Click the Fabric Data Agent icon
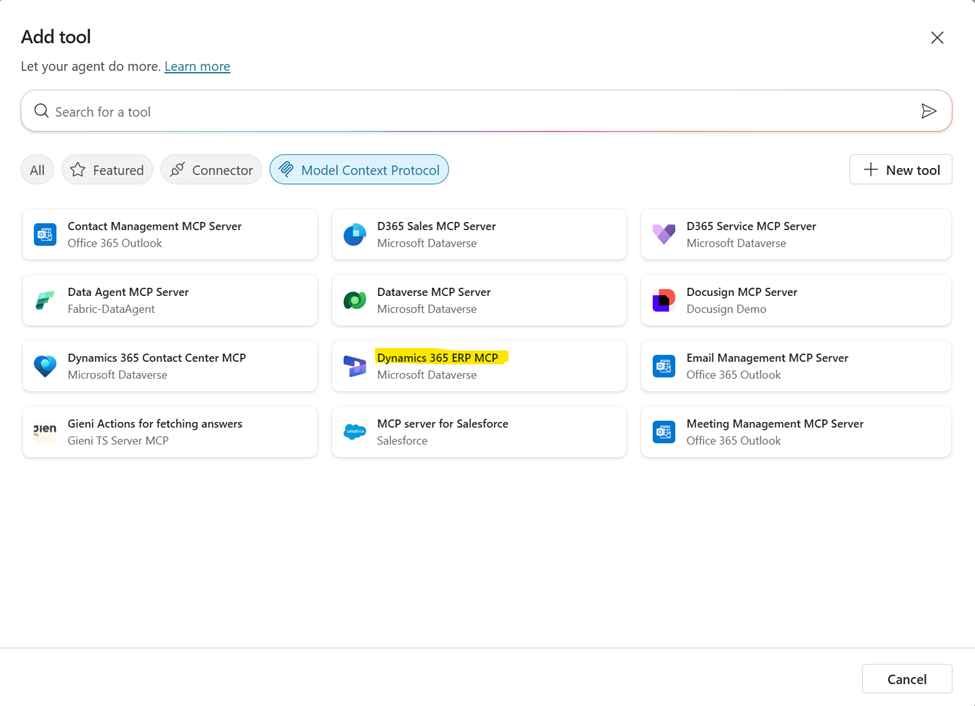Viewport: 975px width, 706px height. pyautogui.click(x=45, y=300)
